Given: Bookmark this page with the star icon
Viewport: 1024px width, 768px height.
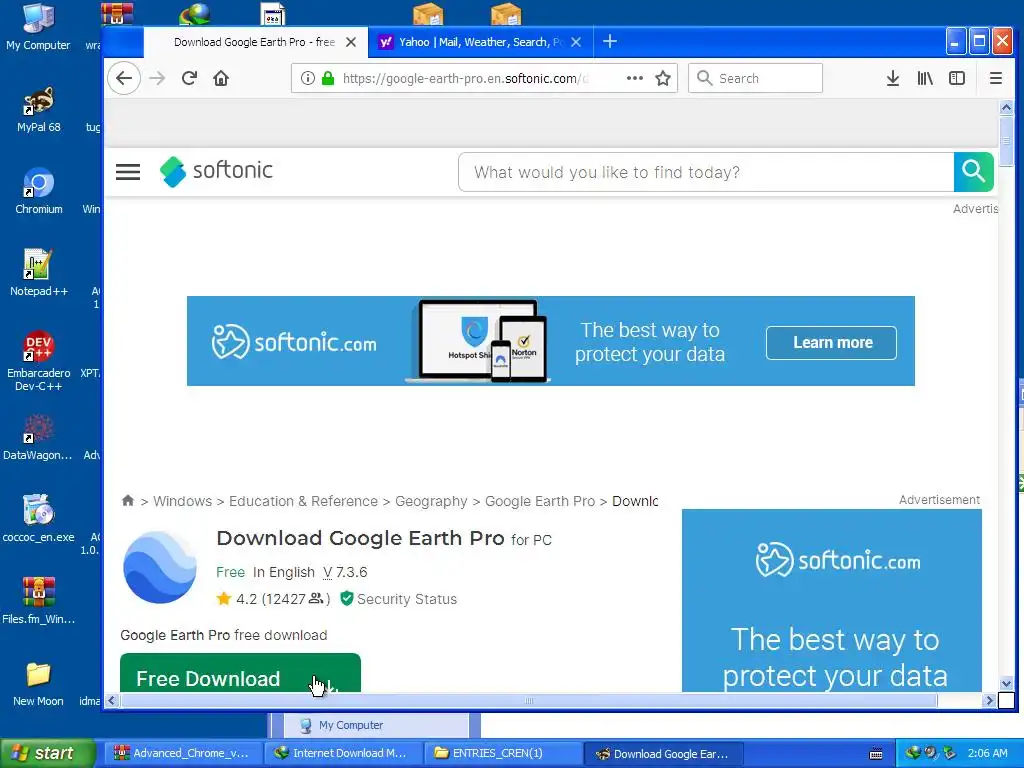Looking at the screenshot, I should tap(663, 78).
